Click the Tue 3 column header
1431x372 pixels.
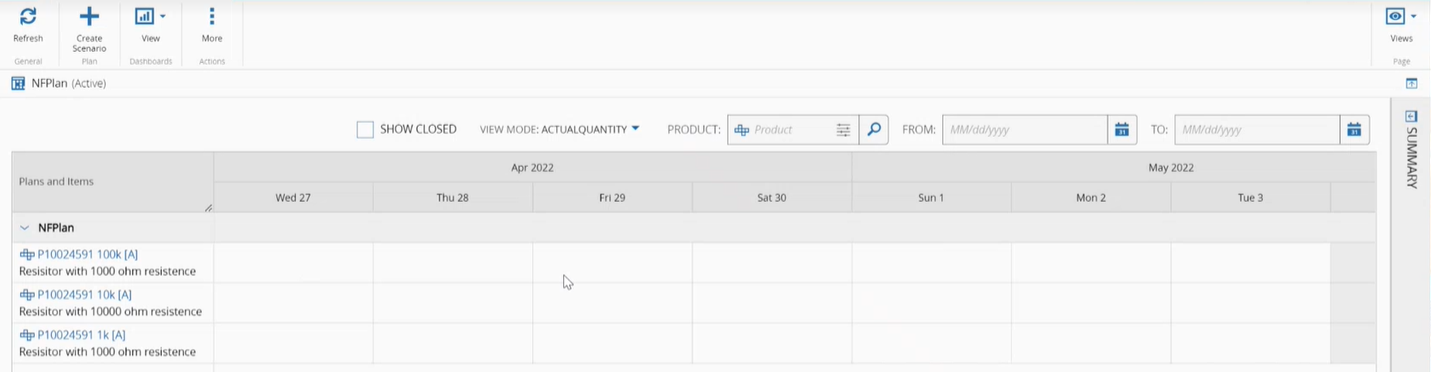coord(1250,198)
